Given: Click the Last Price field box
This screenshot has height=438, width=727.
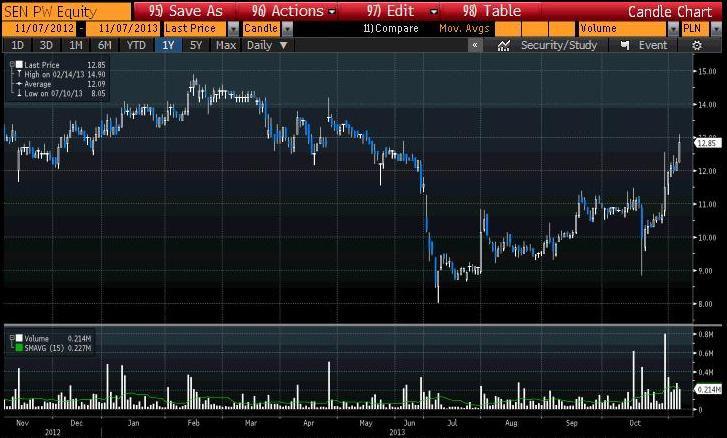Looking at the screenshot, I should [x=195, y=29].
